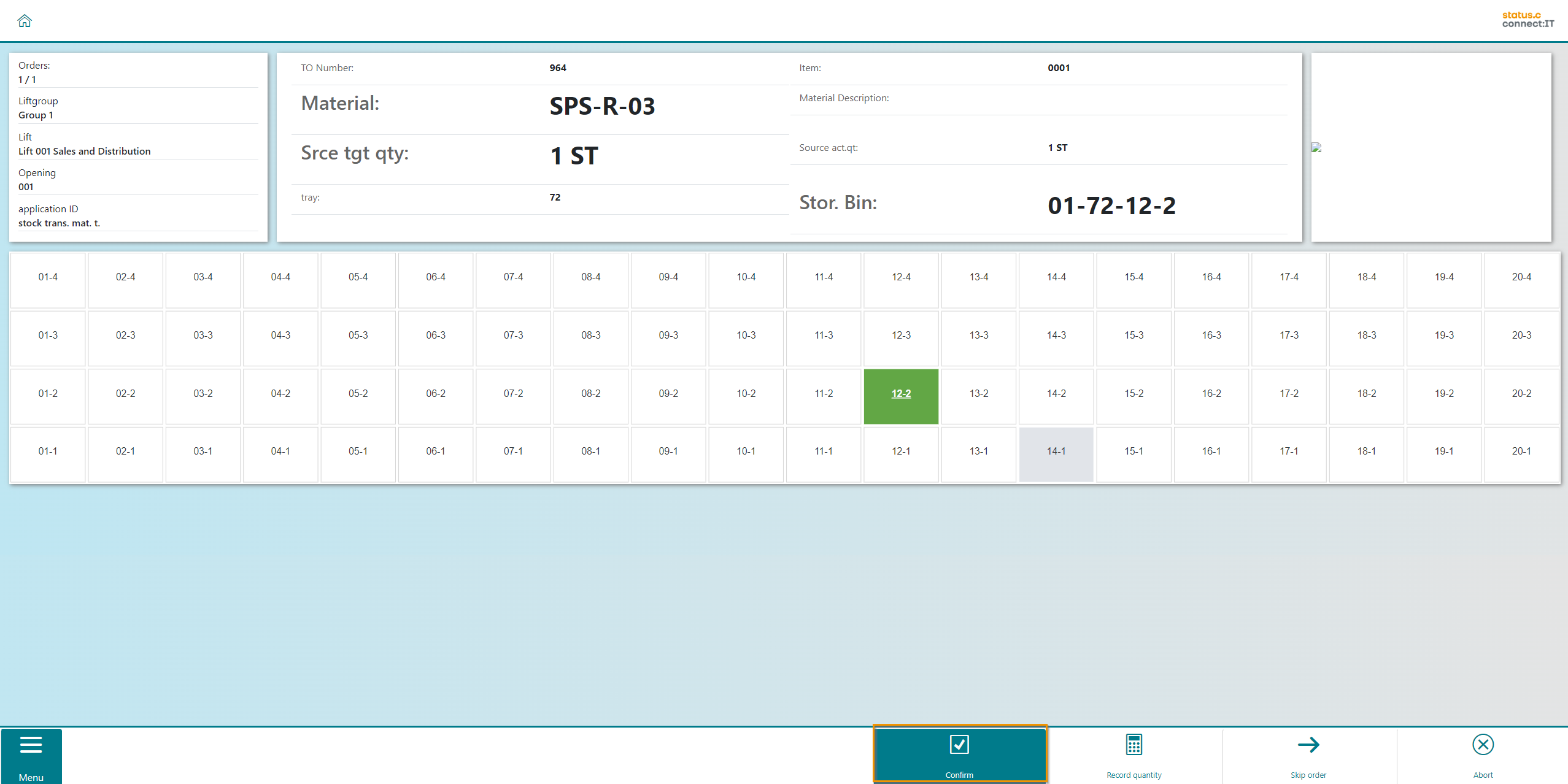This screenshot has height=784, width=1568.
Task: Click the status.c connect:IT logo
Action: point(1527,20)
